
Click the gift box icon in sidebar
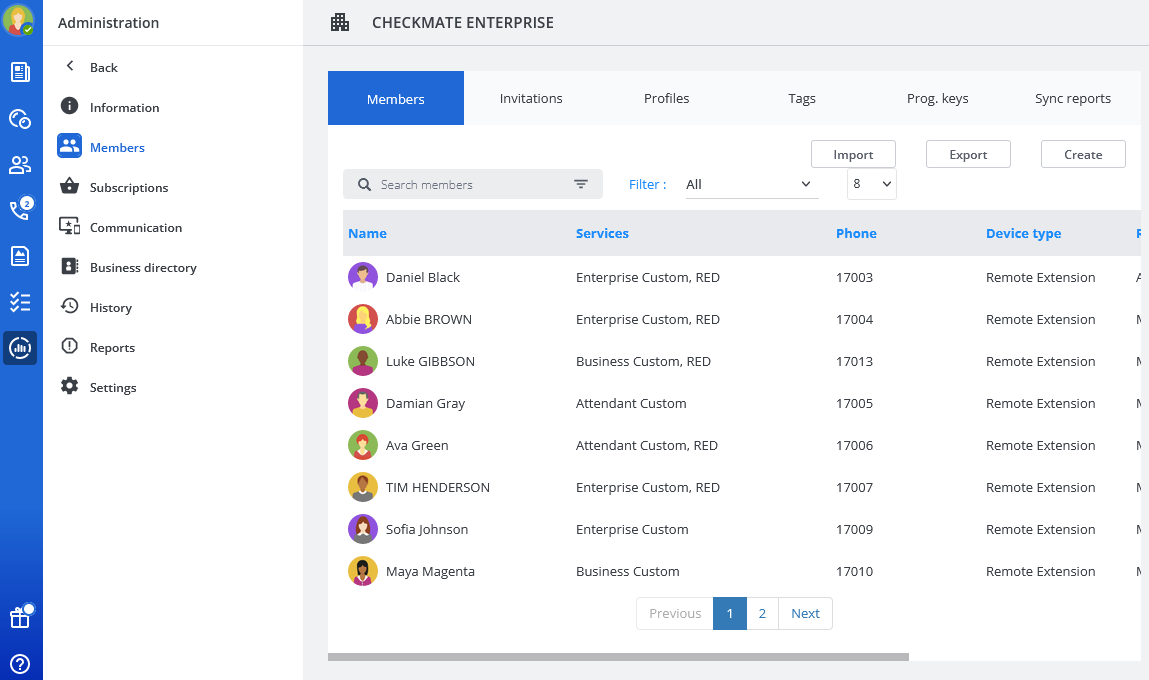(20, 618)
